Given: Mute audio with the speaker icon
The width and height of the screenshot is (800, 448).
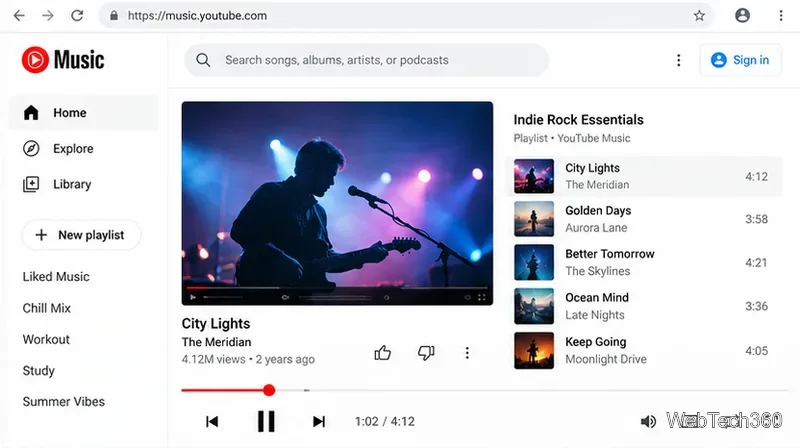Looking at the screenshot, I should click(648, 421).
